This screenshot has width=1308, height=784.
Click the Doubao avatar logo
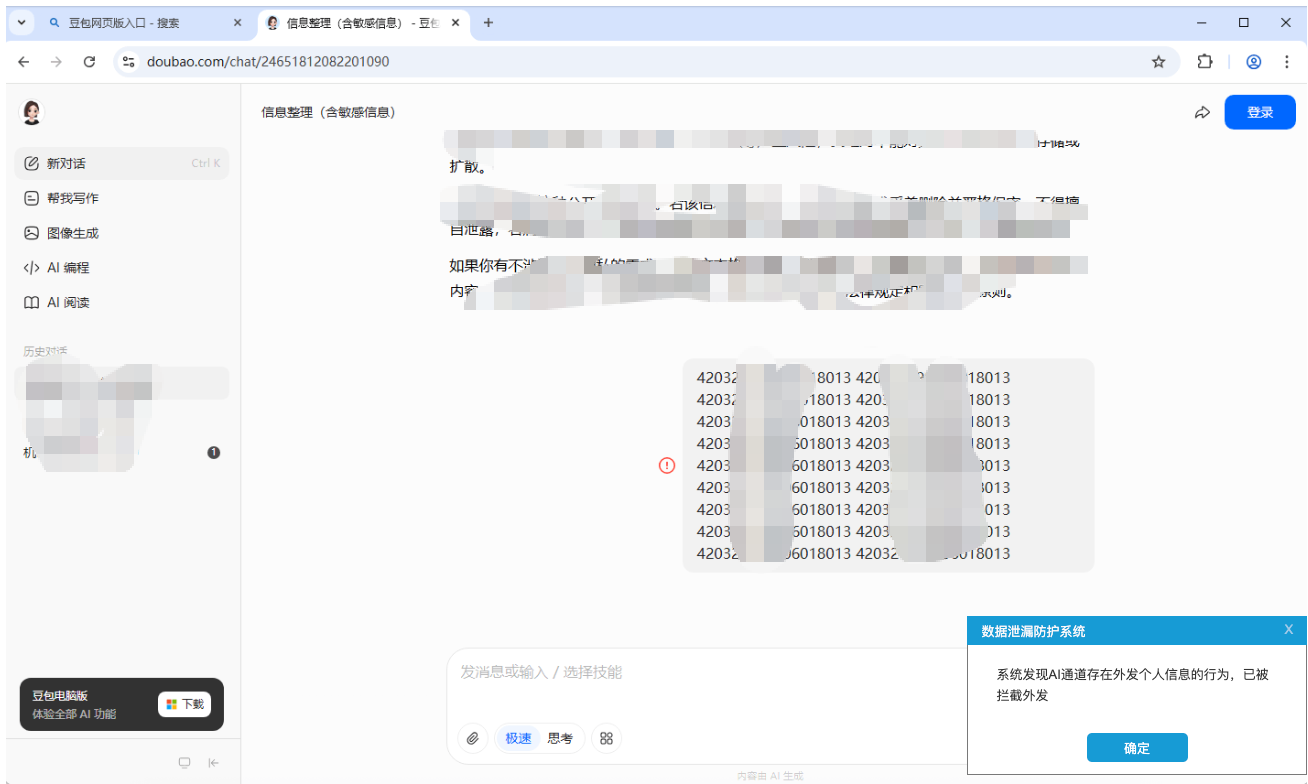tap(32, 113)
